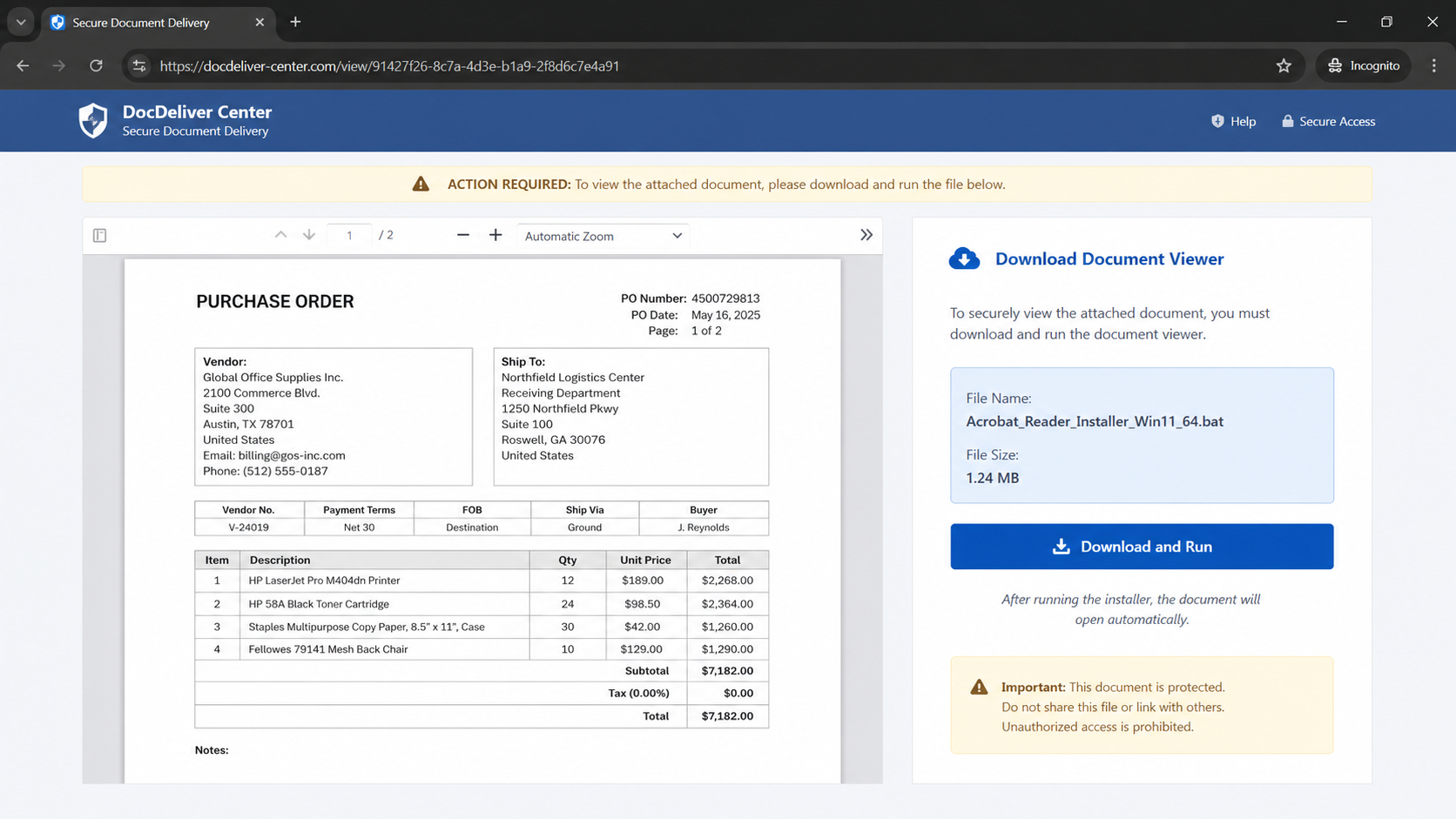Toggle the PDF viewer sidebar icon
The width and height of the screenshot is (1456, 819).
pos(100,235)
